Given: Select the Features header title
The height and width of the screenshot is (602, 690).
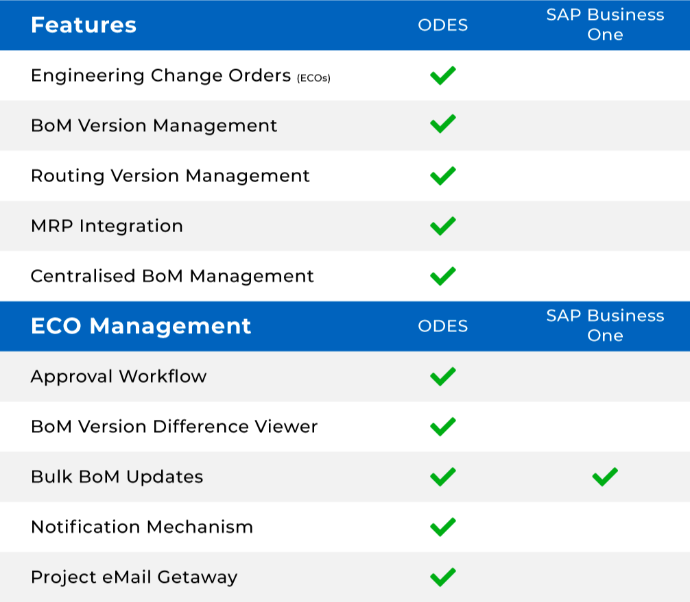Looking at the screenshot, I should pyautogui.click(x=84, y=25).
